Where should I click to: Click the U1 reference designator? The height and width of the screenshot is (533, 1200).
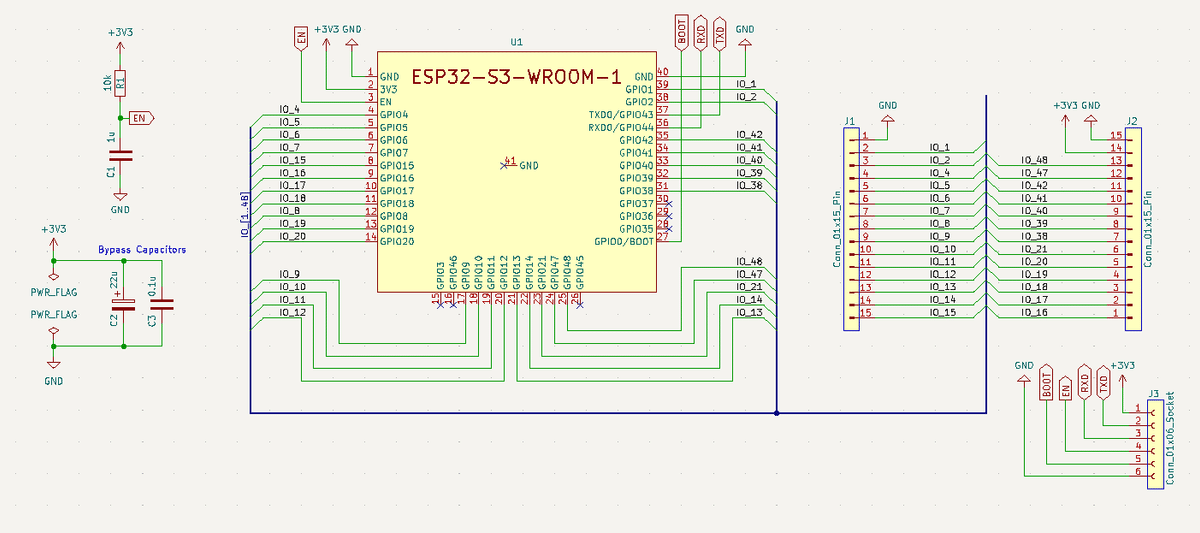pyautogui.click(x=516, y=43)
